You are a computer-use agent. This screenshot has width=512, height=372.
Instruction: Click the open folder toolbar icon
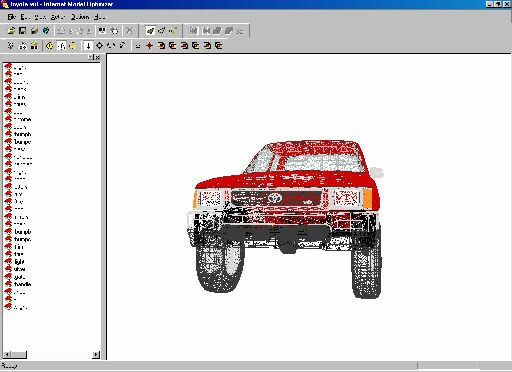point(11,31)
